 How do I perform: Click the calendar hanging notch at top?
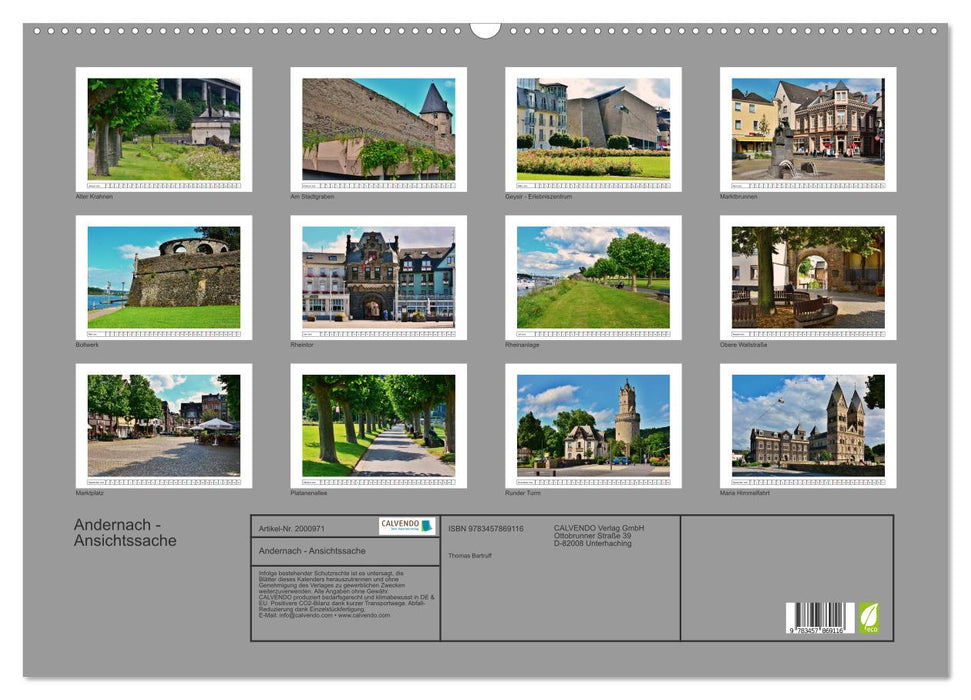click(485, 29)
